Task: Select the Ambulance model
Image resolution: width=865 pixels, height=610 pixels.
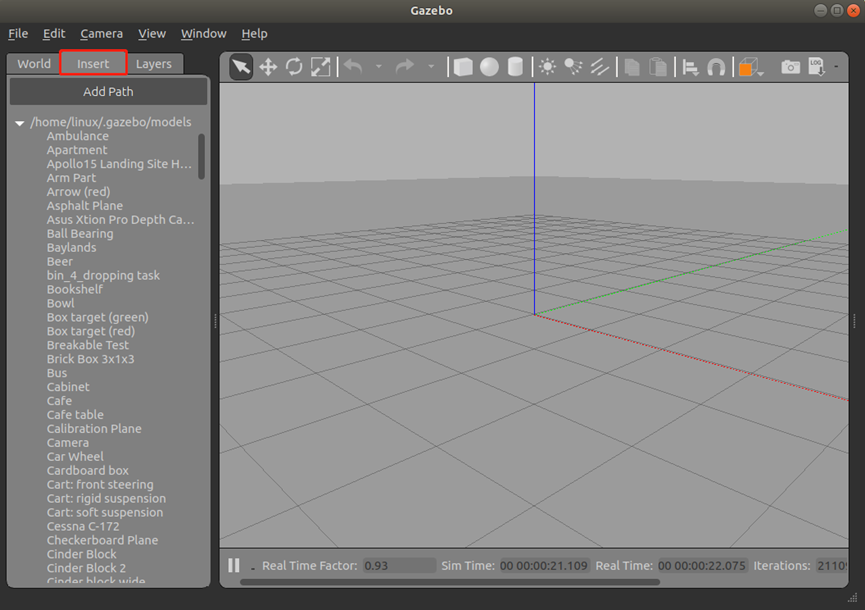Action: point(78,136)
